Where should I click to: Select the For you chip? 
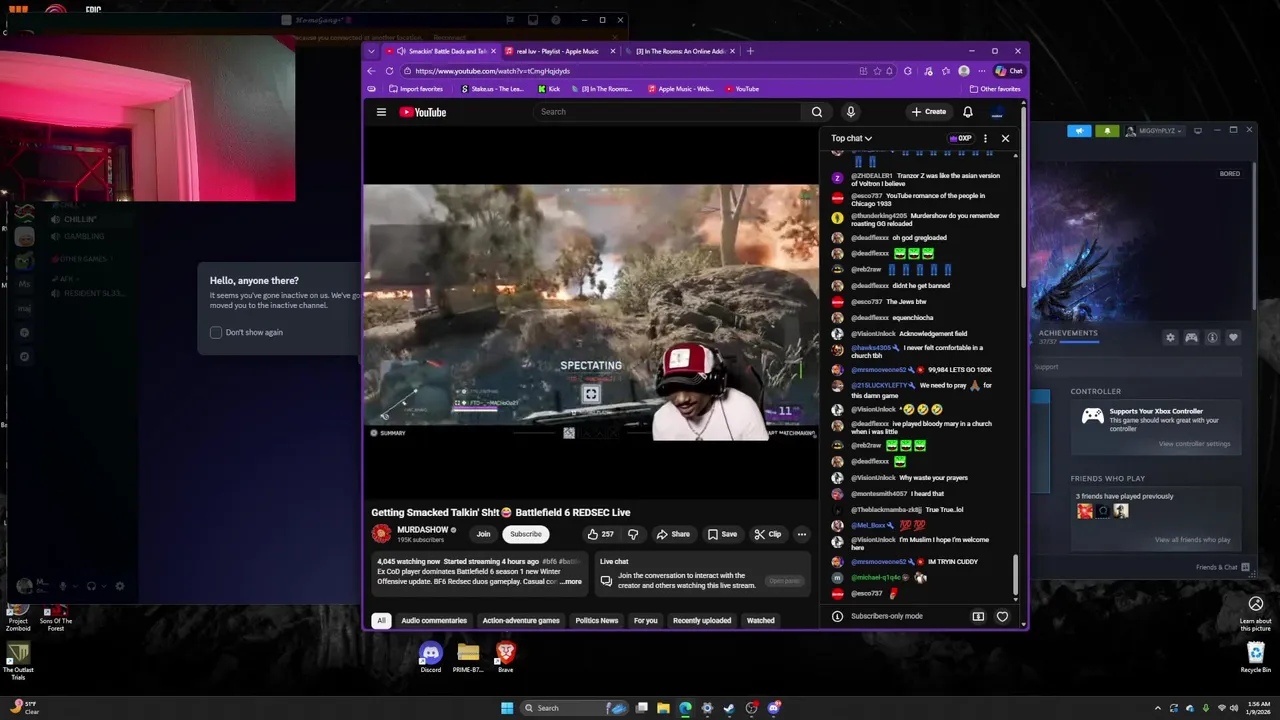(646, 620)
